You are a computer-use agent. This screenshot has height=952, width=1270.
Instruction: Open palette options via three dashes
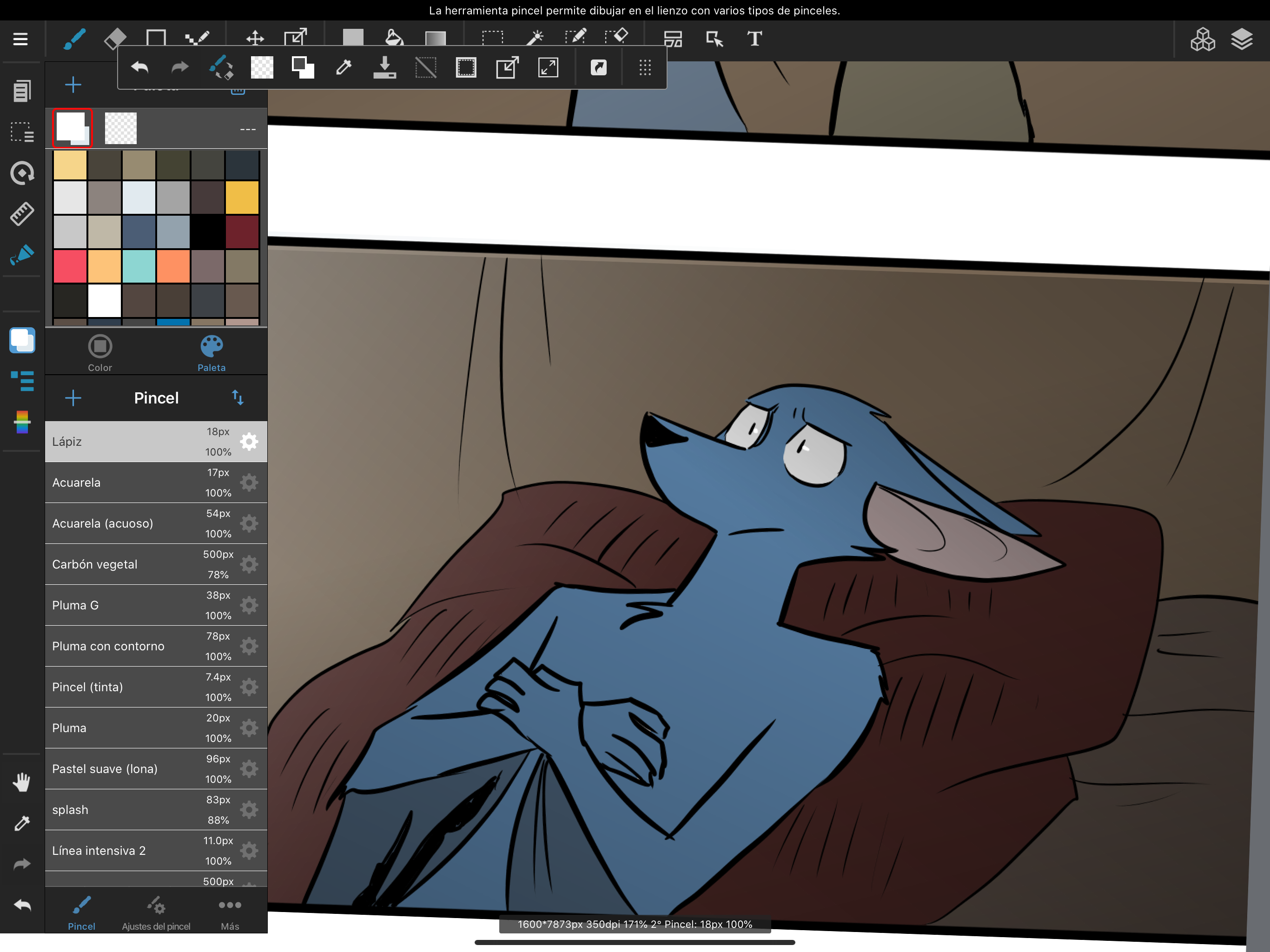coord(247,129)
